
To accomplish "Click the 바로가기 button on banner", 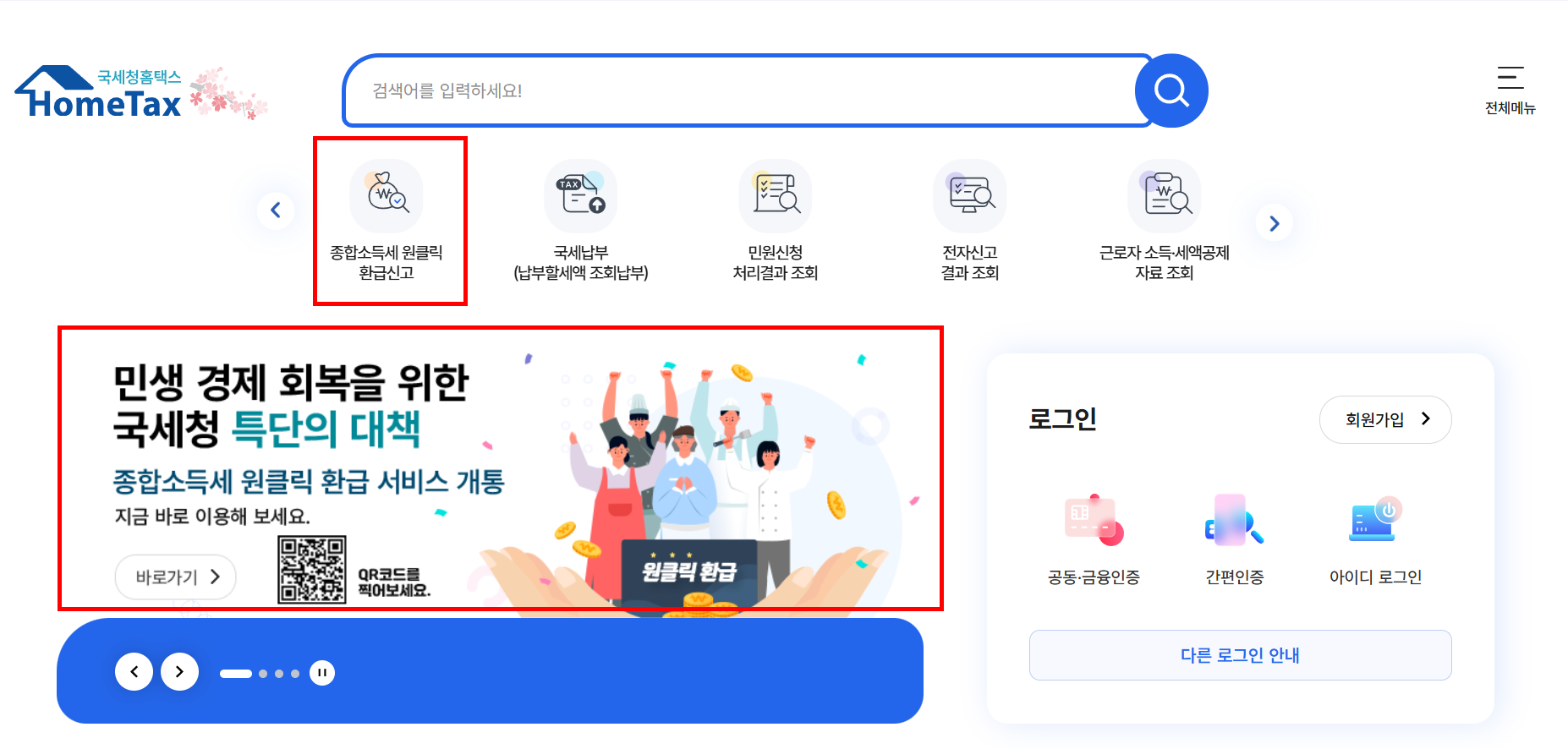I will tap(176, 577).
